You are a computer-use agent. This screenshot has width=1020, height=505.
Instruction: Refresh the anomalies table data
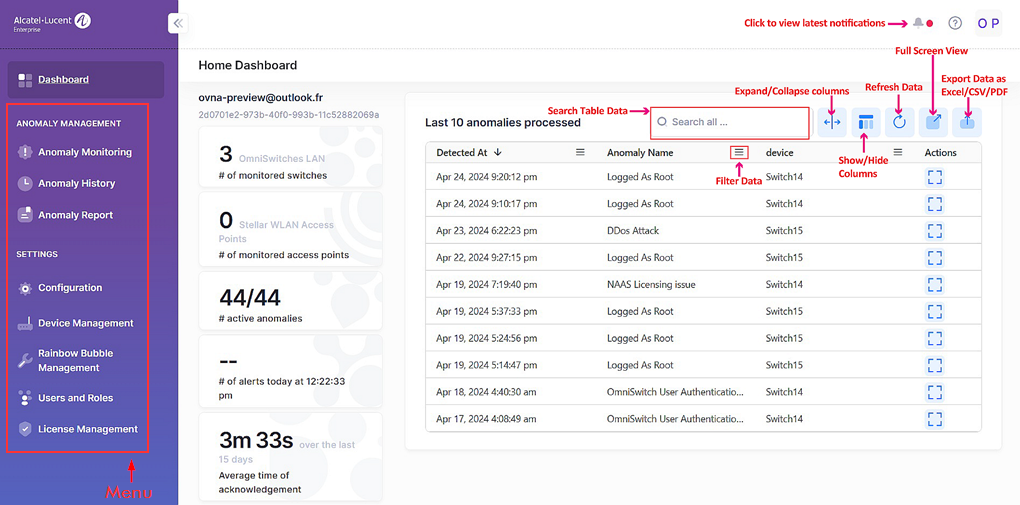[x=899, y=122]
